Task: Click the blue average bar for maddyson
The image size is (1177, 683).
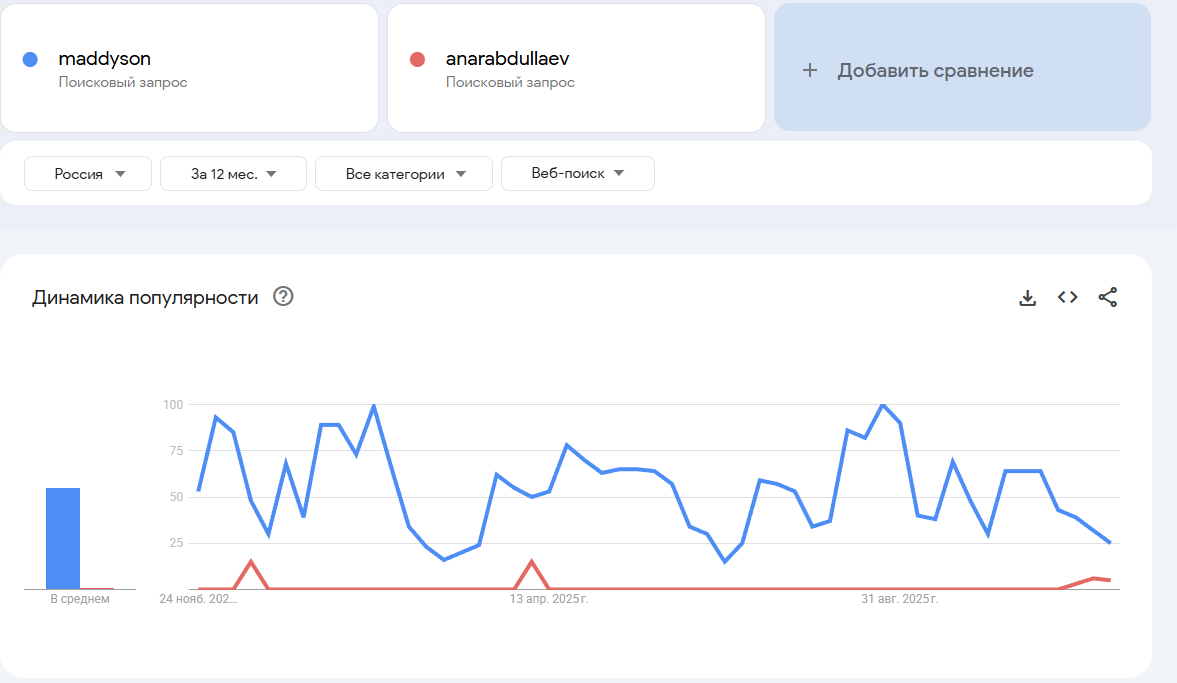Action: click(x=63, y=538)
